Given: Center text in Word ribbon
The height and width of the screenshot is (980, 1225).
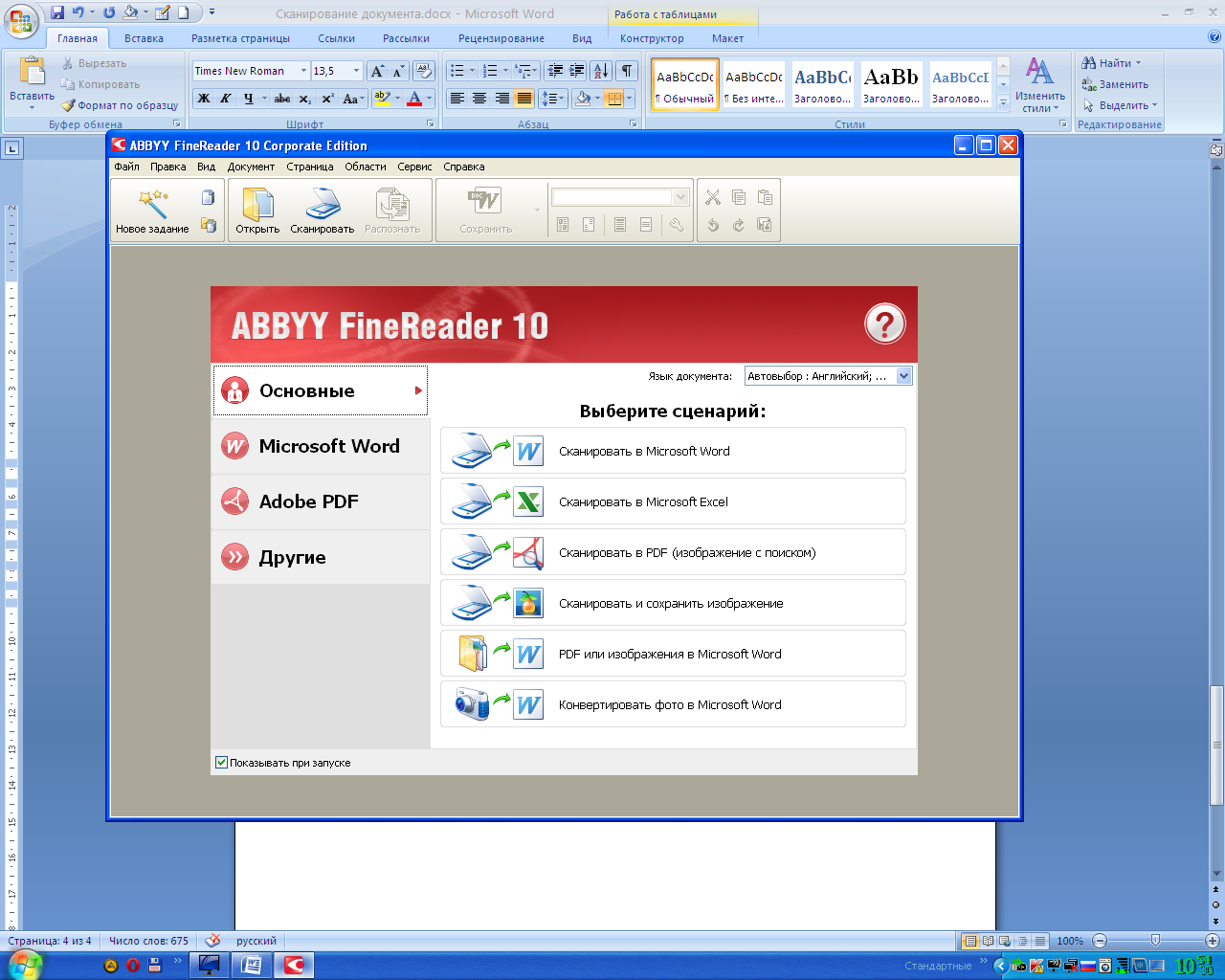Looking at the screenshot, I should pos(479,98).
